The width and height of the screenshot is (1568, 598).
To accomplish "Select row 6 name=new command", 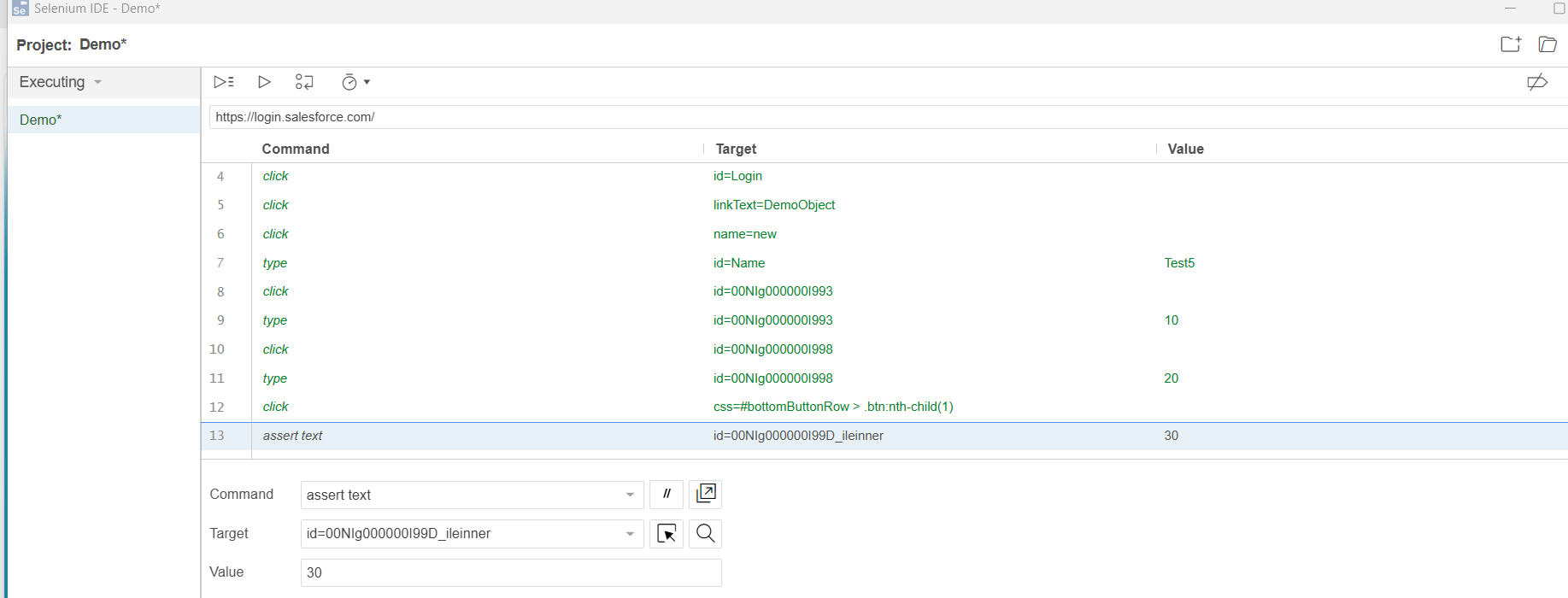I will click(884, 234).
